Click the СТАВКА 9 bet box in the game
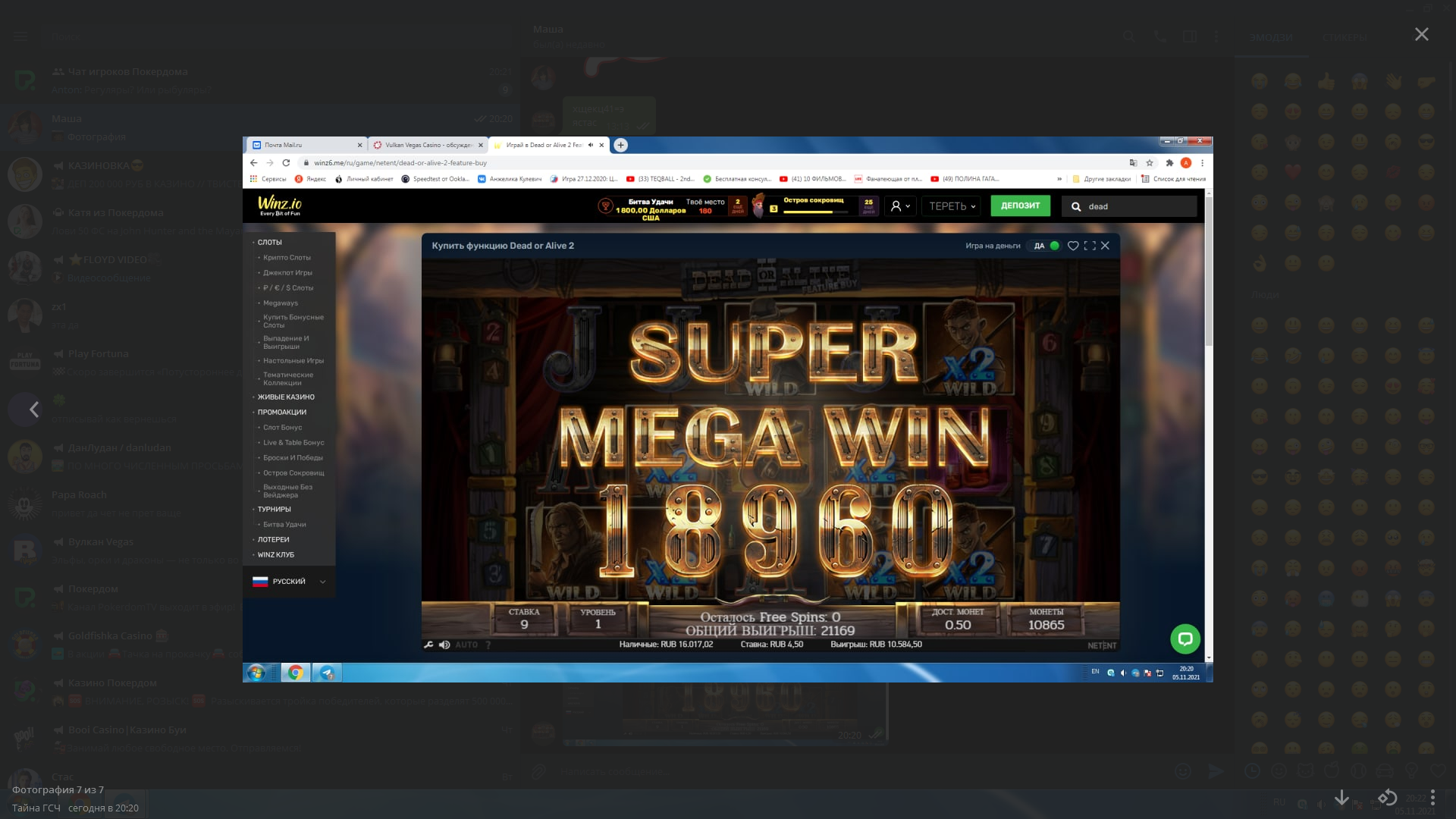 524,619
